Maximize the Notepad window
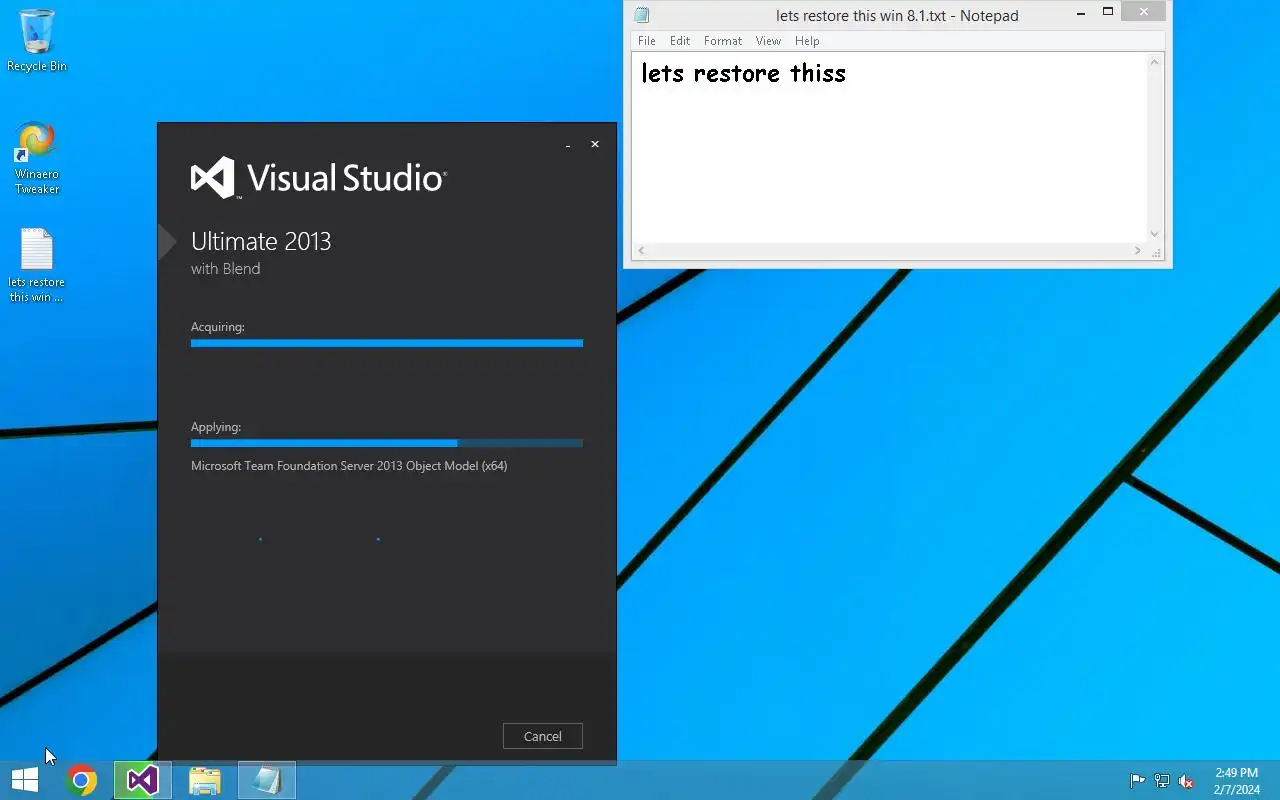 click(x=1108, y=12)
